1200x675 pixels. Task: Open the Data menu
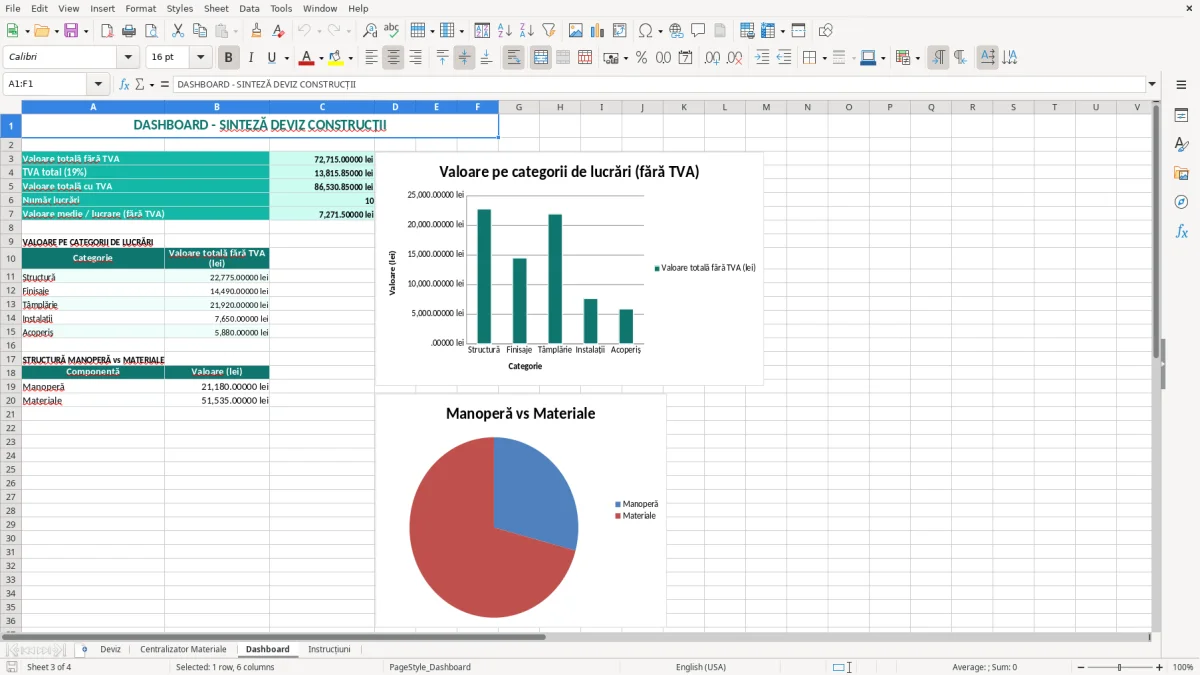249,8
